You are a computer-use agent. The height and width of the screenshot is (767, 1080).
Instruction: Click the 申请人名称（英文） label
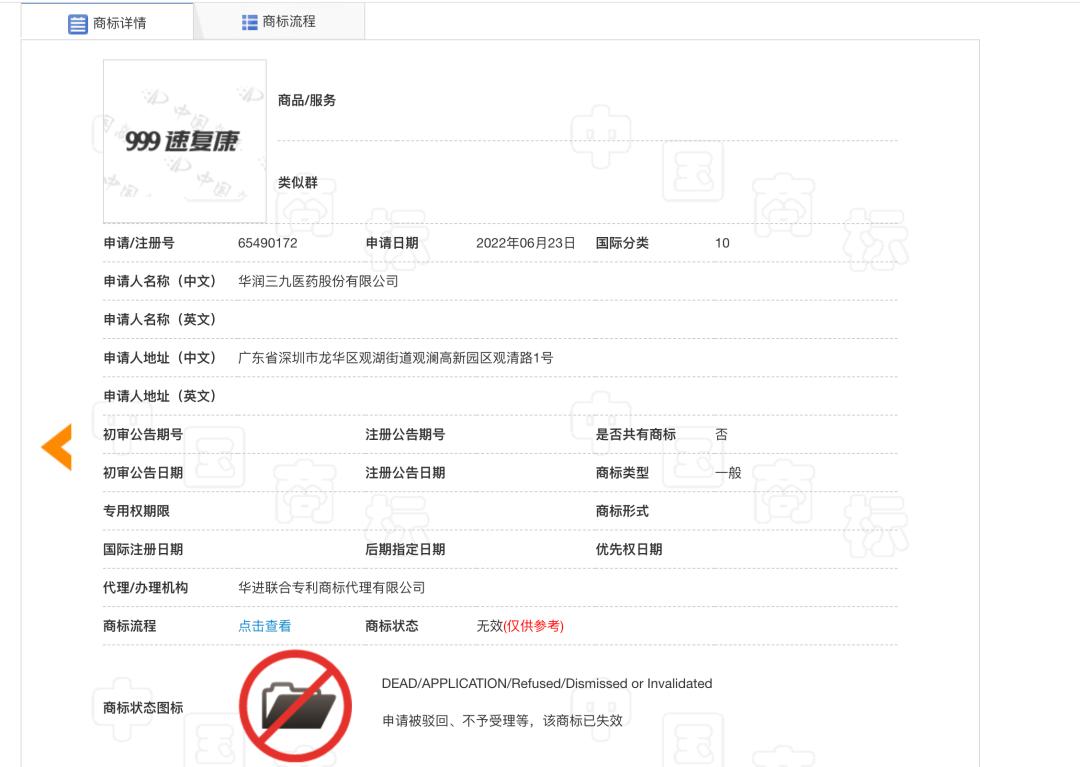[x=160, y=319]
